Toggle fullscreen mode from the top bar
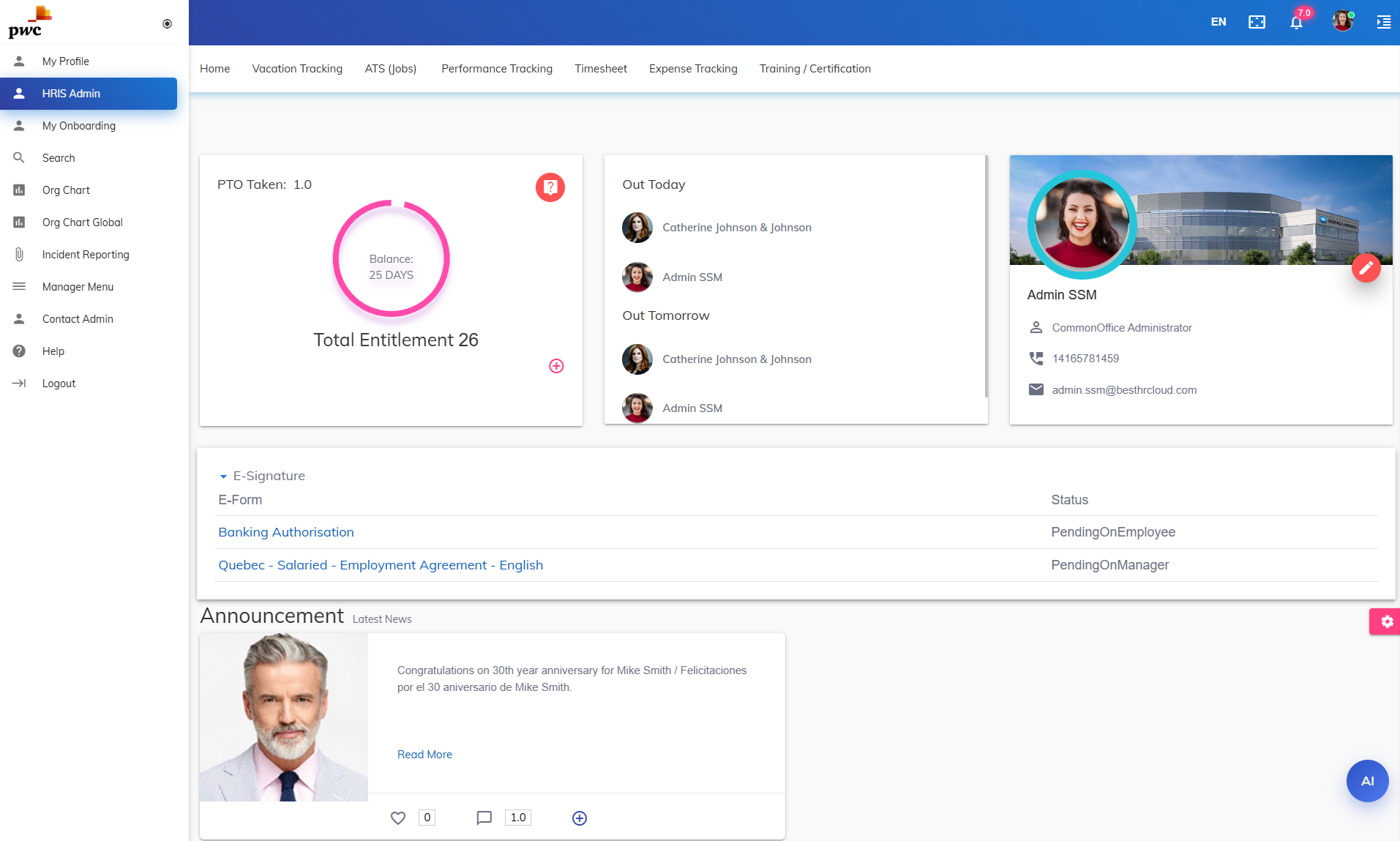Viewport: 1400px width, 841px height. coord(1257,22)
